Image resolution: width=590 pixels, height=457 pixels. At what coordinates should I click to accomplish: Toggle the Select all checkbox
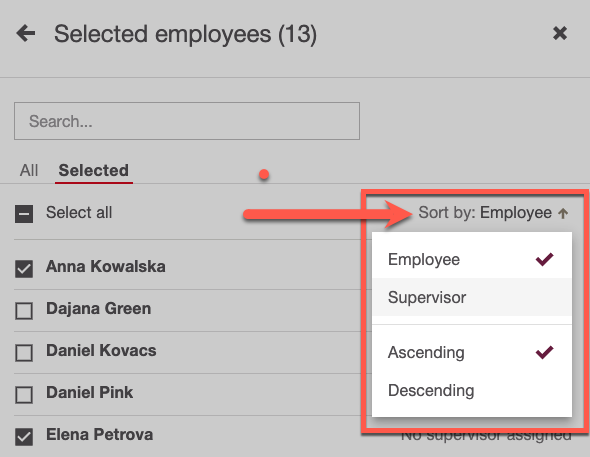(24, 214)
